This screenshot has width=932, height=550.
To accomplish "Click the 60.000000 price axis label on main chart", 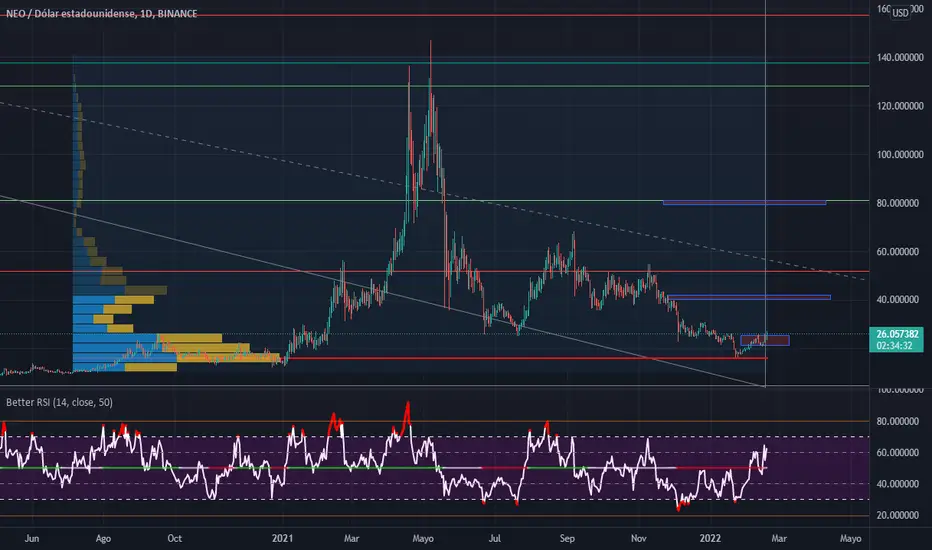I will click(898, 252).
